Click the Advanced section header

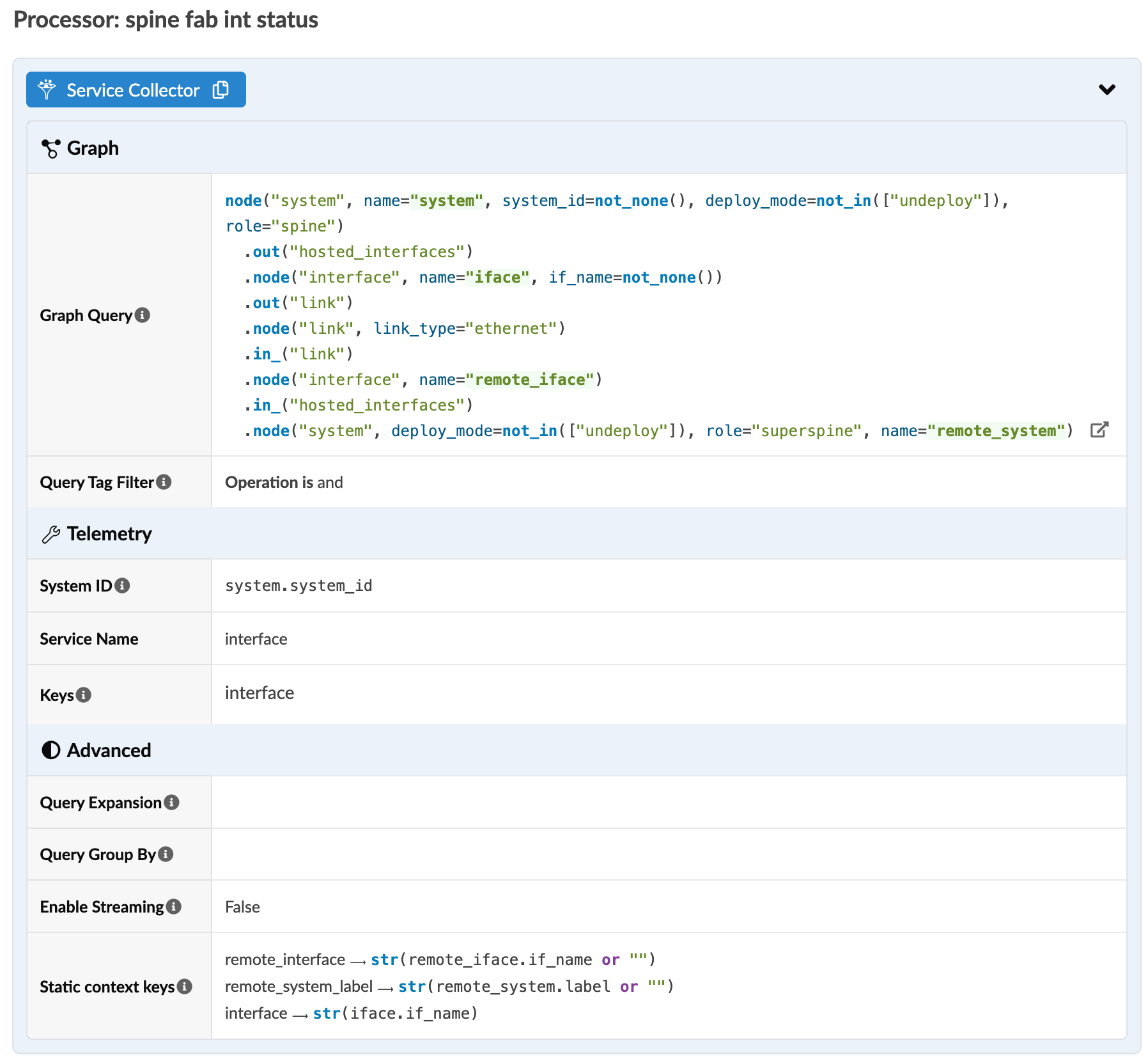(109, 751)
